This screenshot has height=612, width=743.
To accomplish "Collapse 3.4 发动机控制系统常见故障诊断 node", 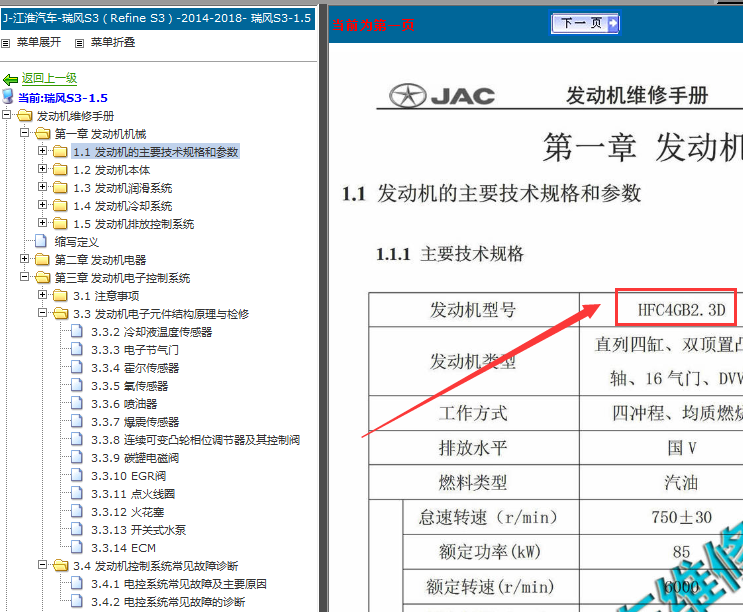I will pos(43,565).
